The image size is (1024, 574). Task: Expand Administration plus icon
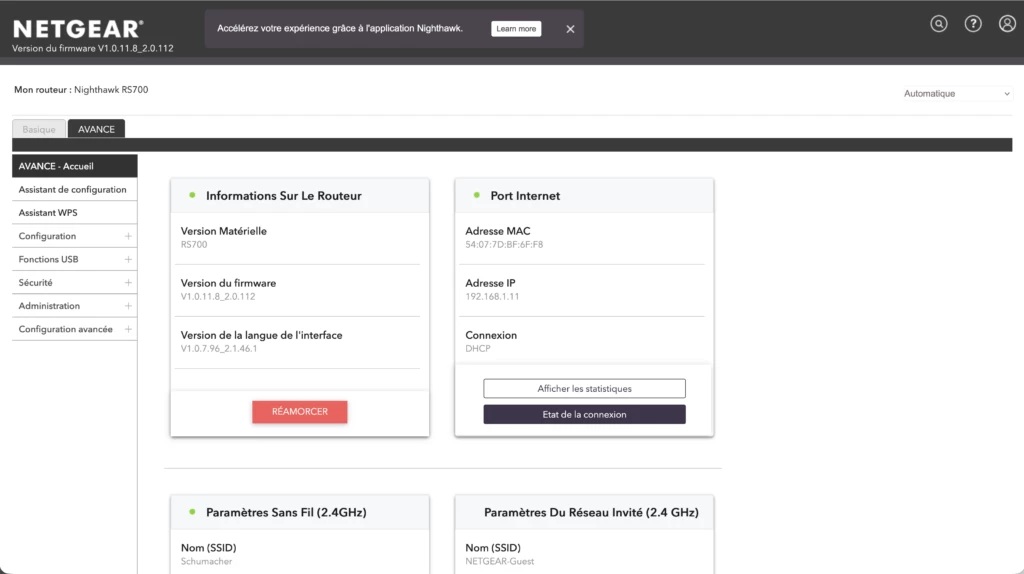[x=128, y=306]
